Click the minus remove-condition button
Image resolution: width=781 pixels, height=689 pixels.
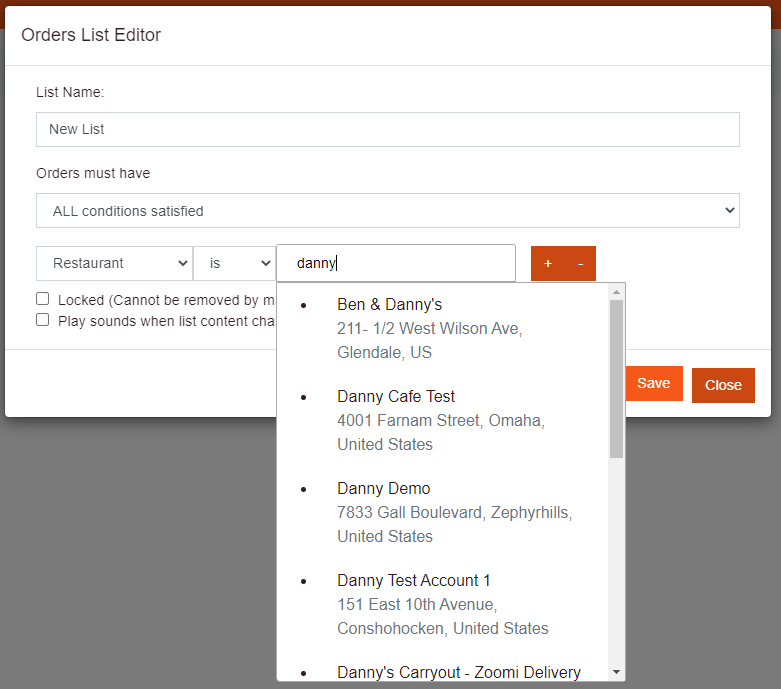580,263
